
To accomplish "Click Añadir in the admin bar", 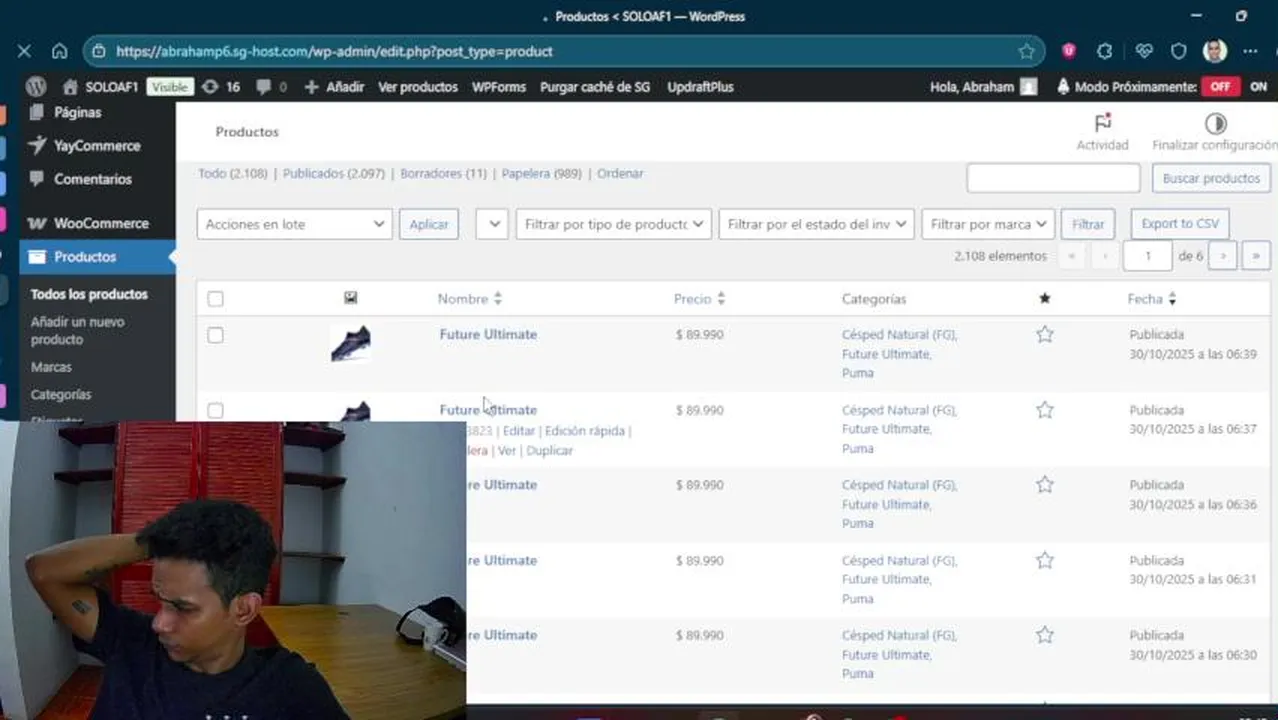I will pos(335,87).
